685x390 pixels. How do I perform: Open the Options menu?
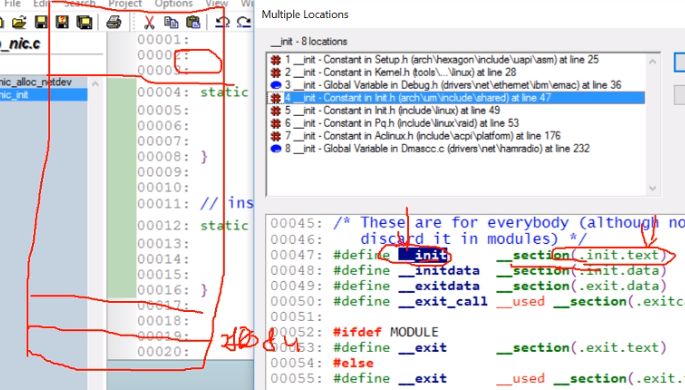click(173, 4)
